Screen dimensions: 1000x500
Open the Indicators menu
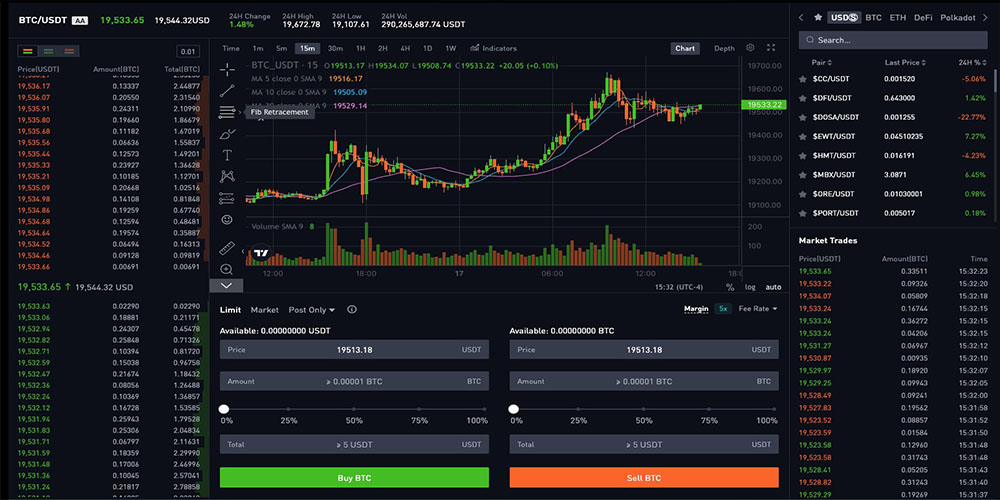[493, 48]
